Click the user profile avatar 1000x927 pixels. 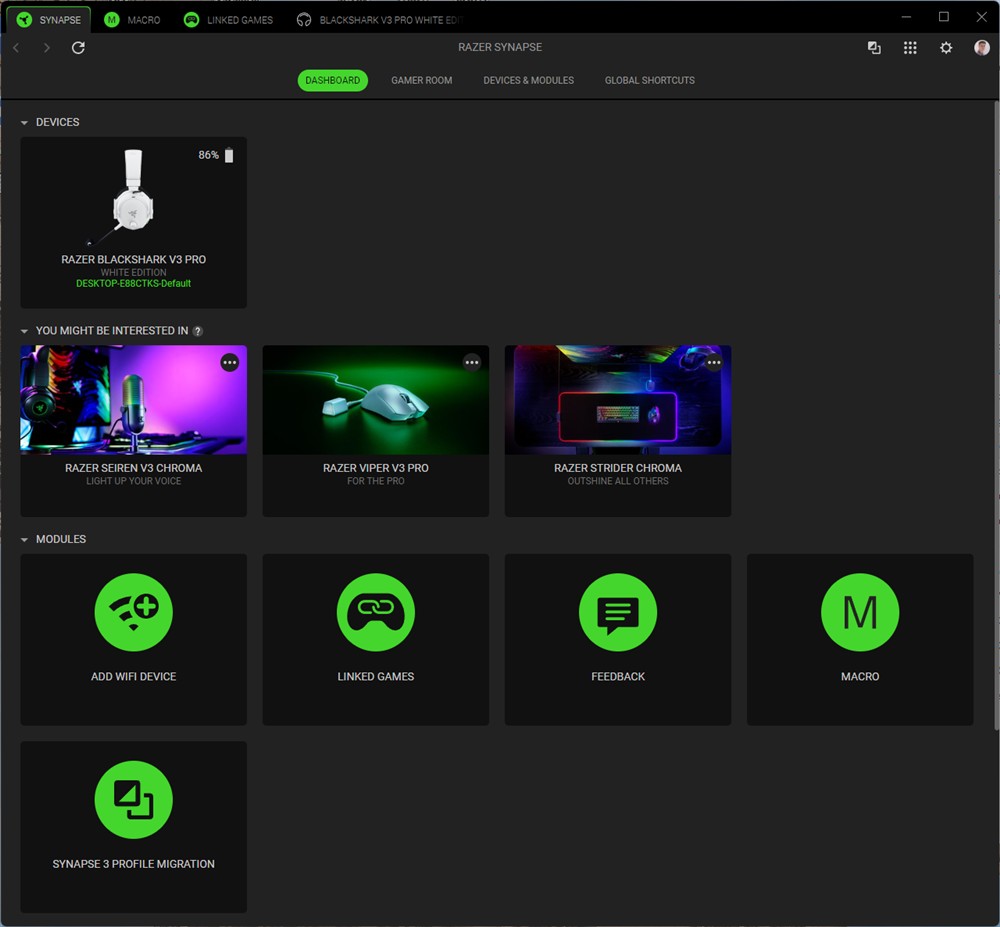click(x=982, y=48)
